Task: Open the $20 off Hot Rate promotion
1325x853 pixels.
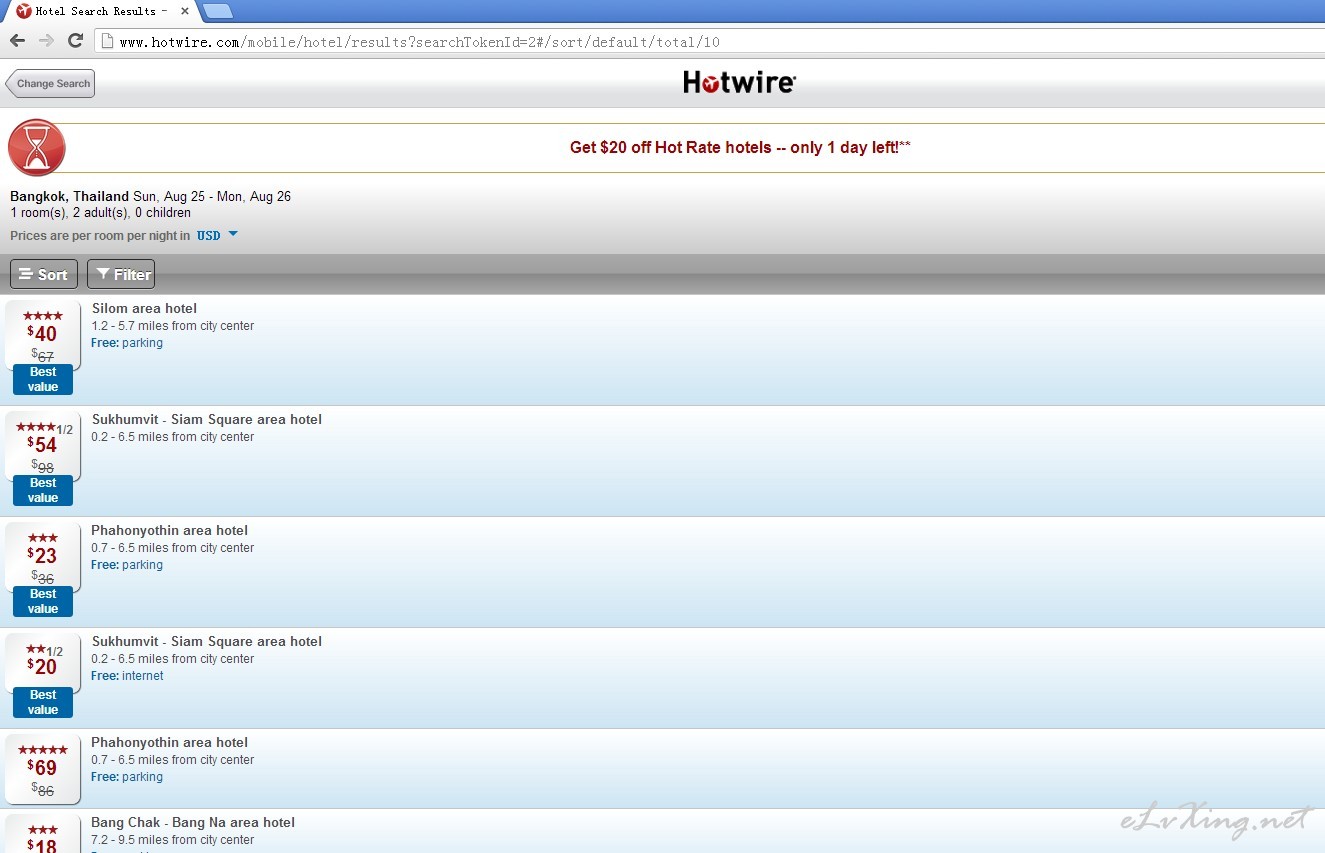Action: click(x=740, y=147)
